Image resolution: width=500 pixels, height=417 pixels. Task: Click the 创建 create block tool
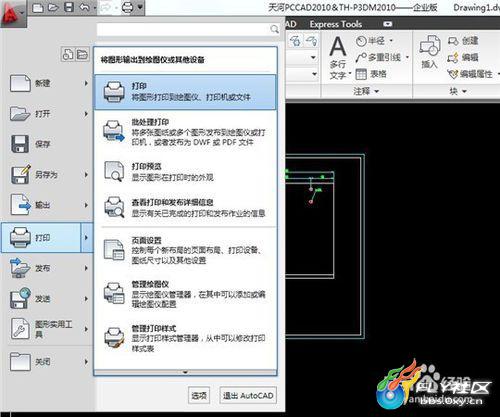(x=463, y=41)
